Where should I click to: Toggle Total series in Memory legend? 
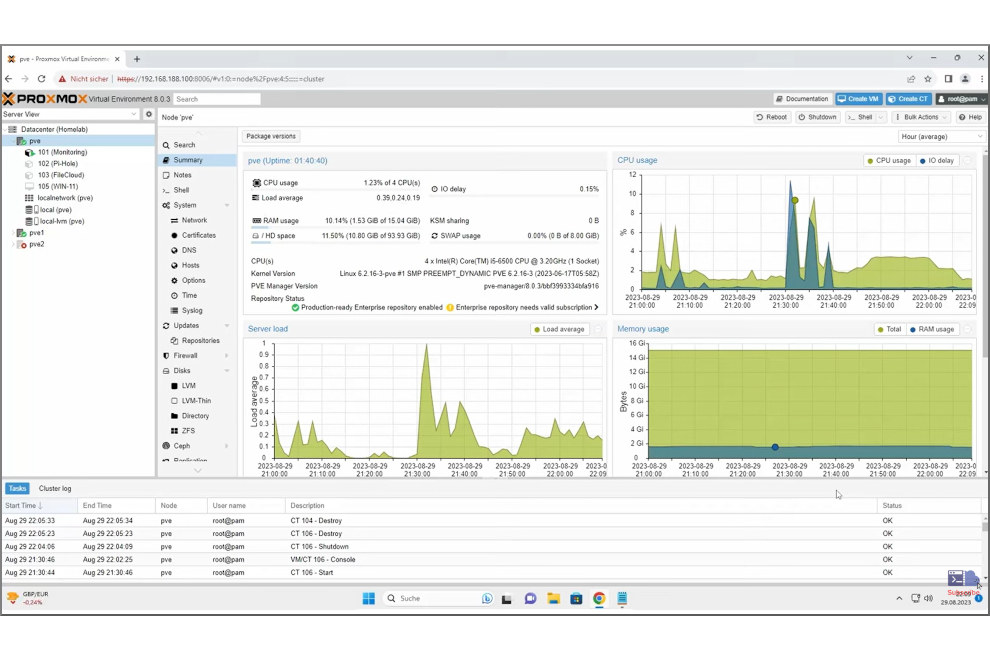tap(890, 329)
